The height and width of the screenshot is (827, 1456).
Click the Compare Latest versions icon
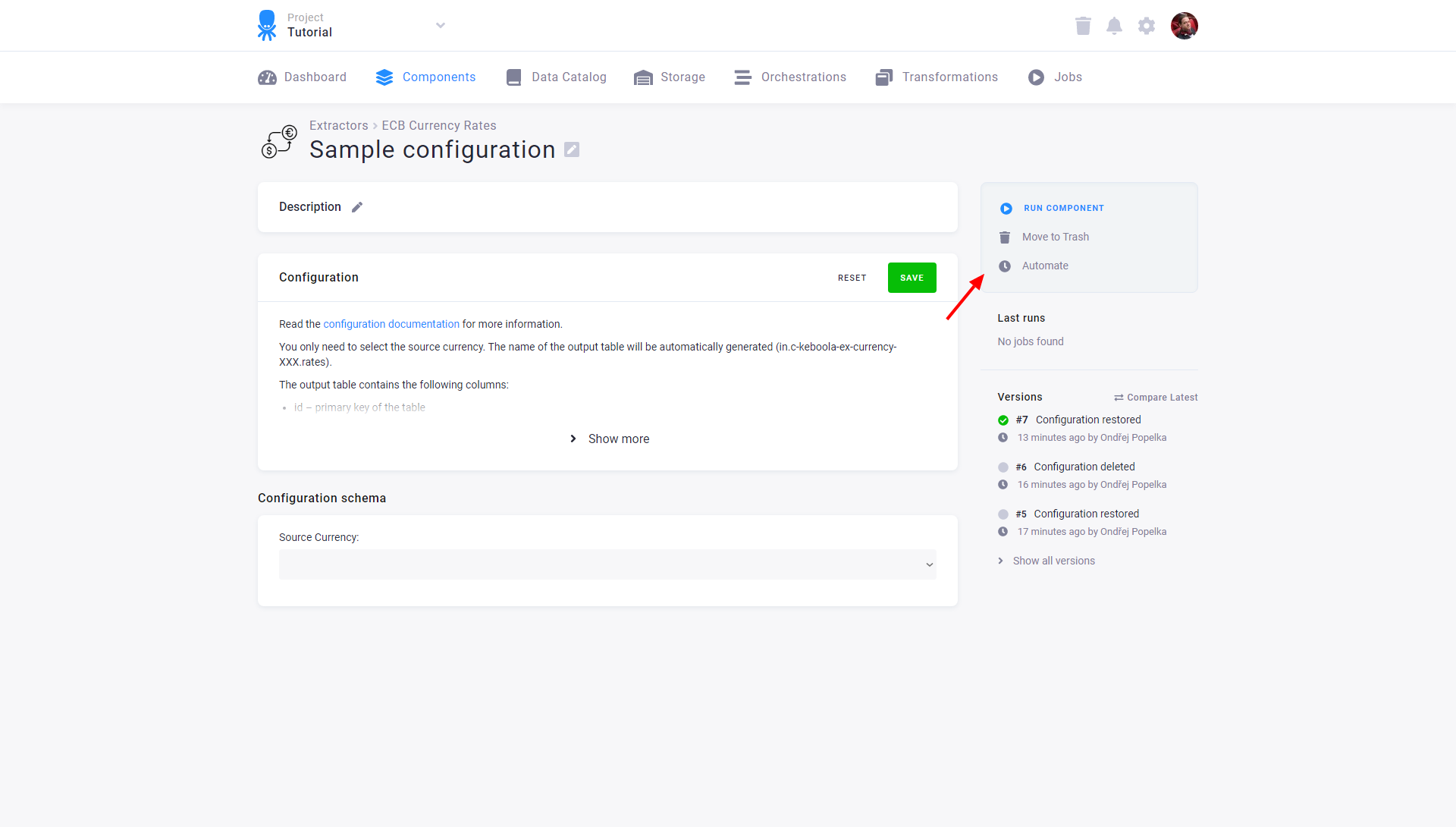[1120, 397]
